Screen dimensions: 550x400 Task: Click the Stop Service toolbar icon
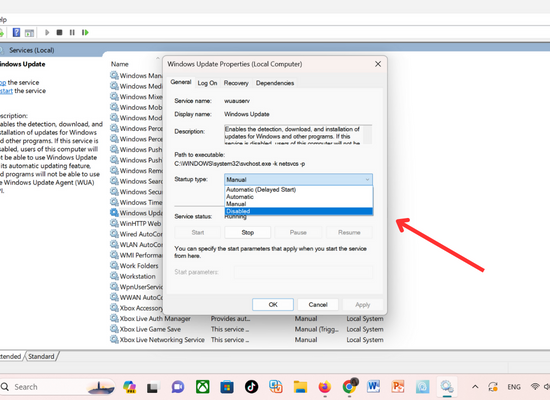tap(59, 33)
